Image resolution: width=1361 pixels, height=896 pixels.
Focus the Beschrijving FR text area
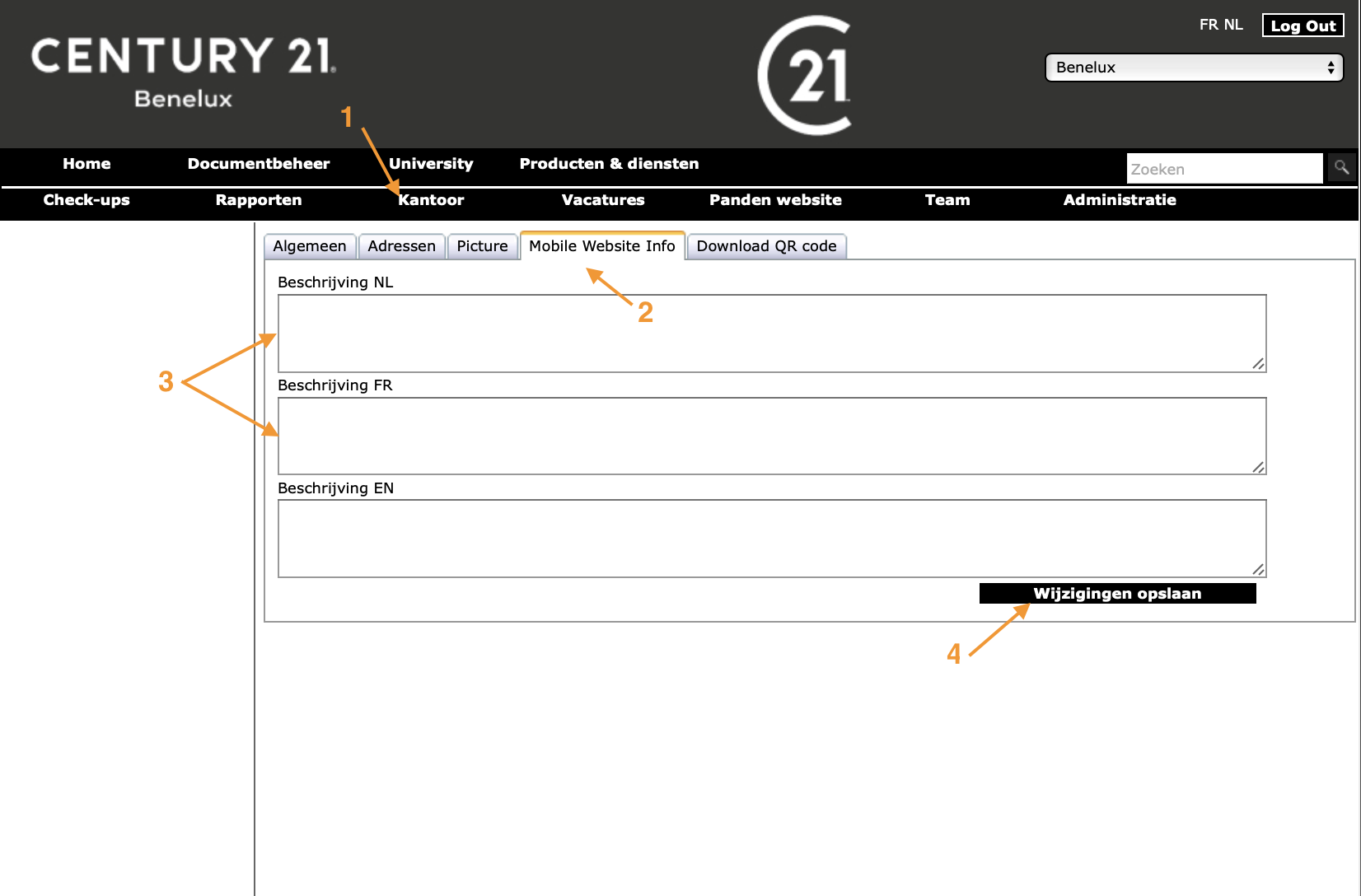pyautogui.click(x=771, y=436)
